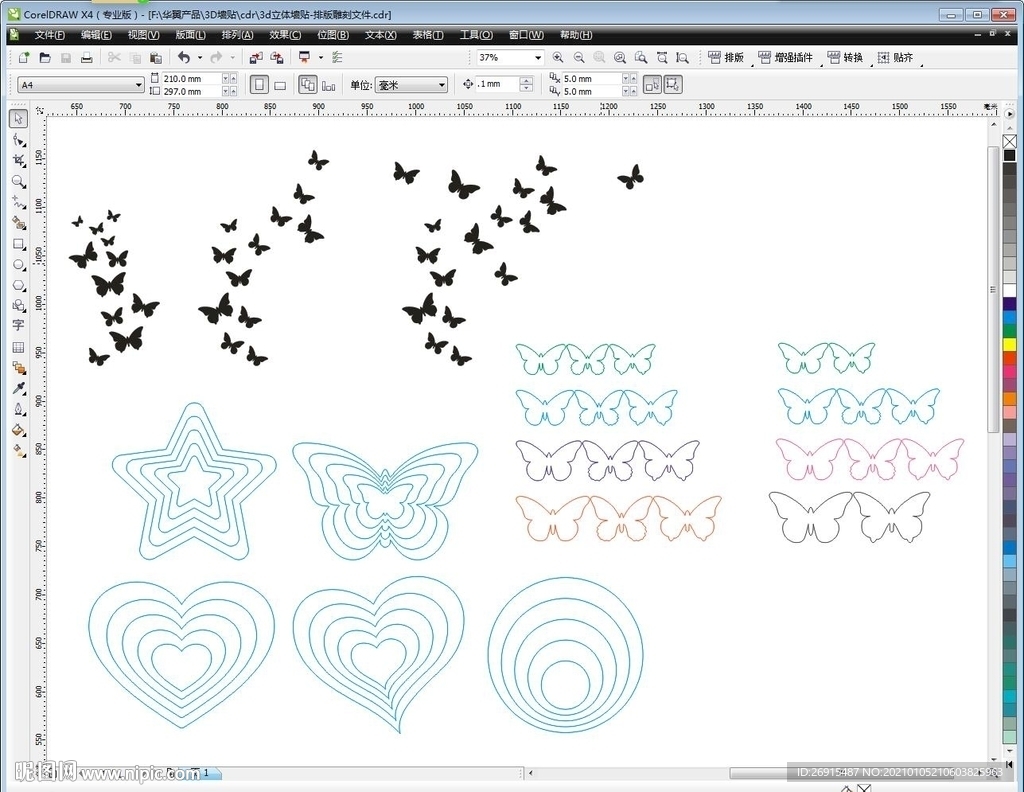Select the Pick tool in the toolbox

point(18,118)
